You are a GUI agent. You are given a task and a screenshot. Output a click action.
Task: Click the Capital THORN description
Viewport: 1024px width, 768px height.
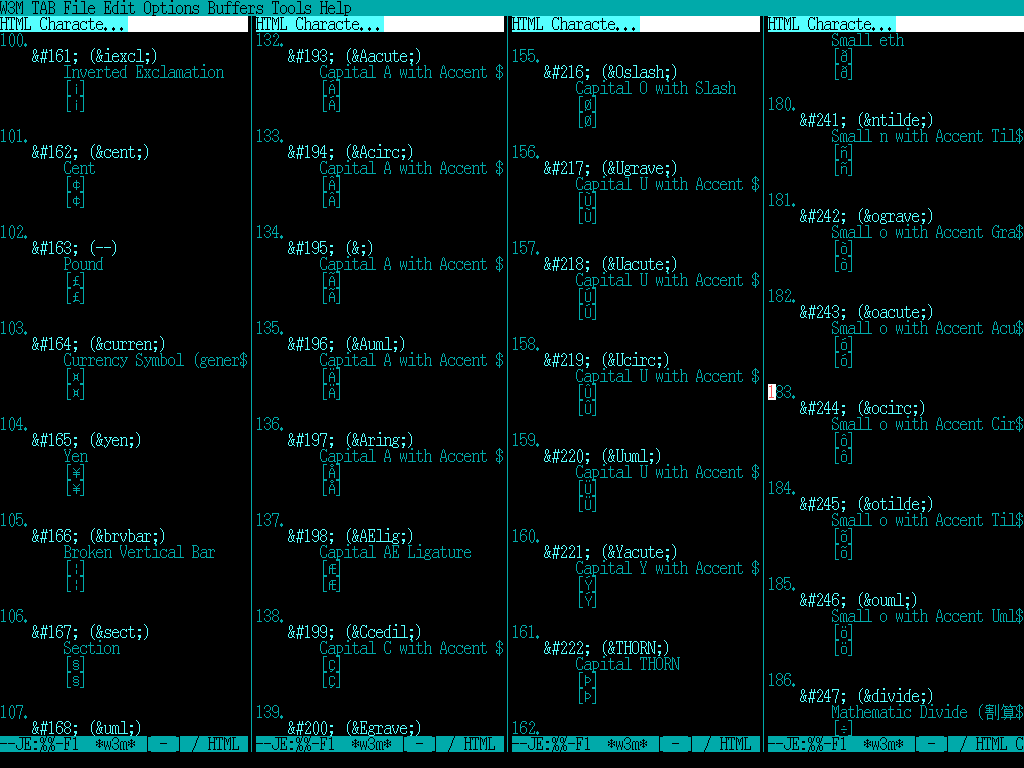(628, 664)
